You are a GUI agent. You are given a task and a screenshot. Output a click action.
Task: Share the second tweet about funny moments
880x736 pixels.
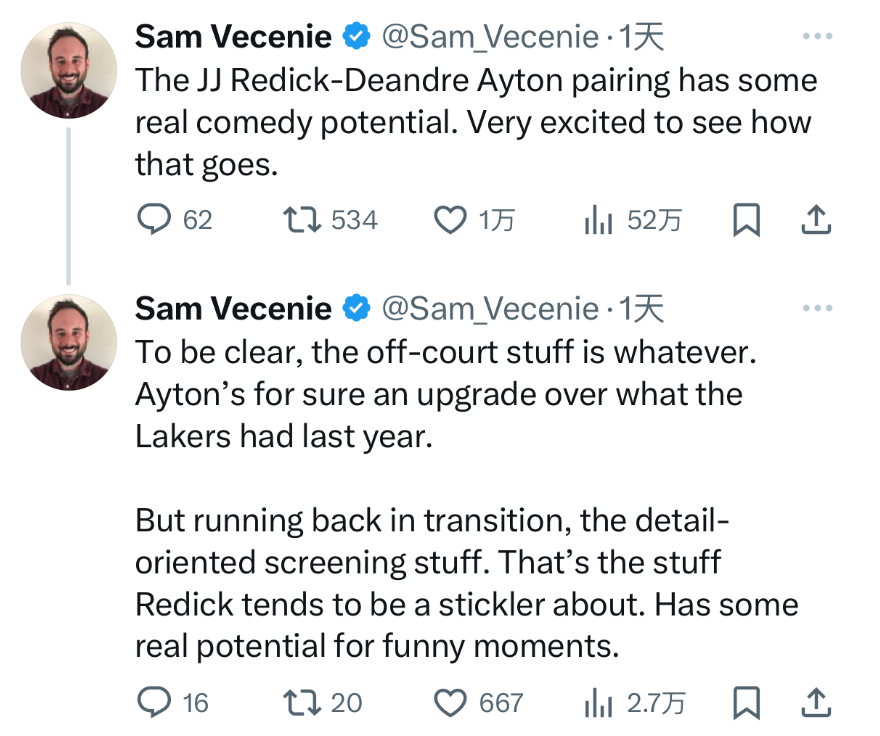pyautogui.click(x=817, y=703)
